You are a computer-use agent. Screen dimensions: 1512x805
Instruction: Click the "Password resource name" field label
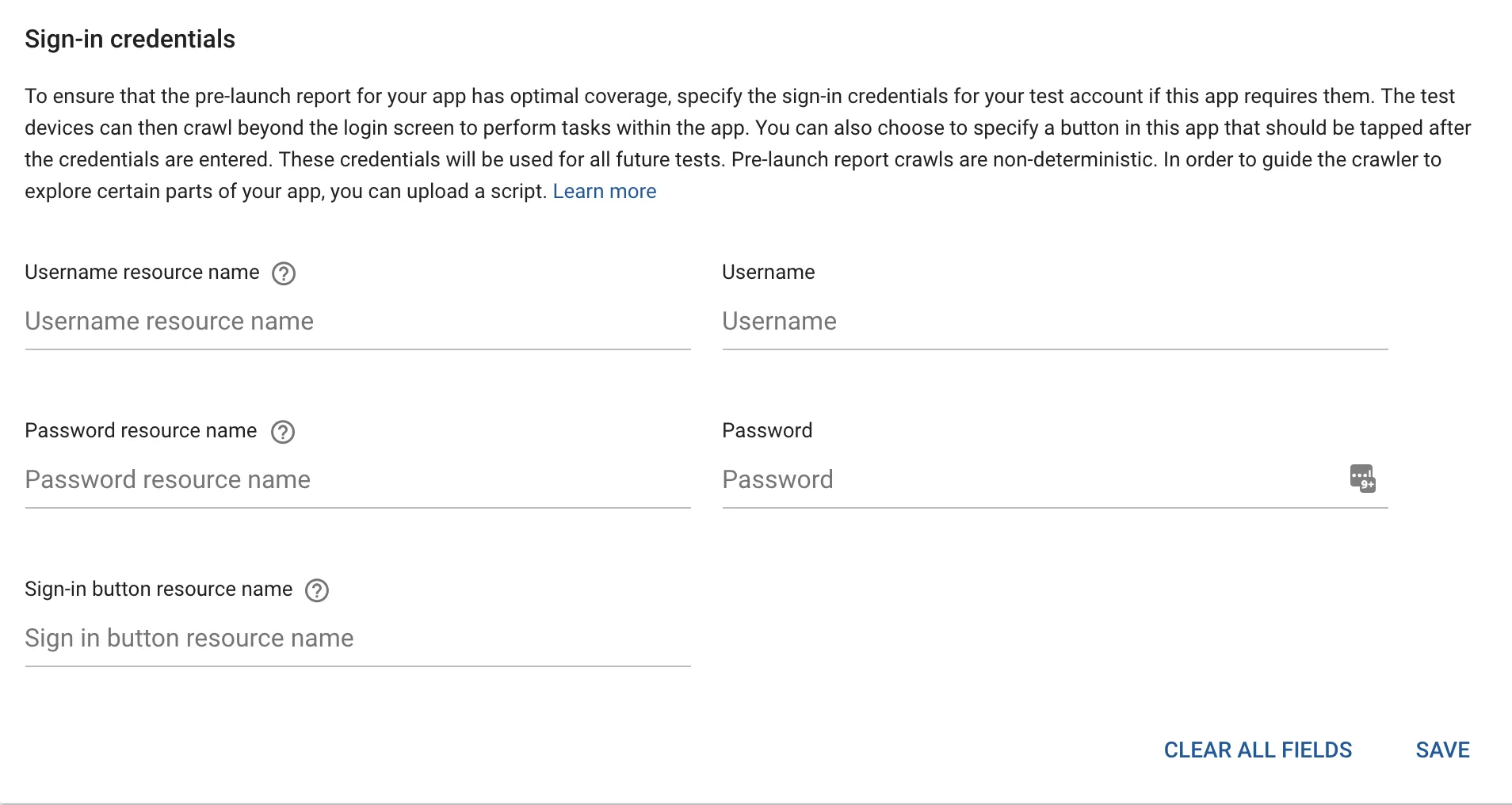tap(141, 431)
